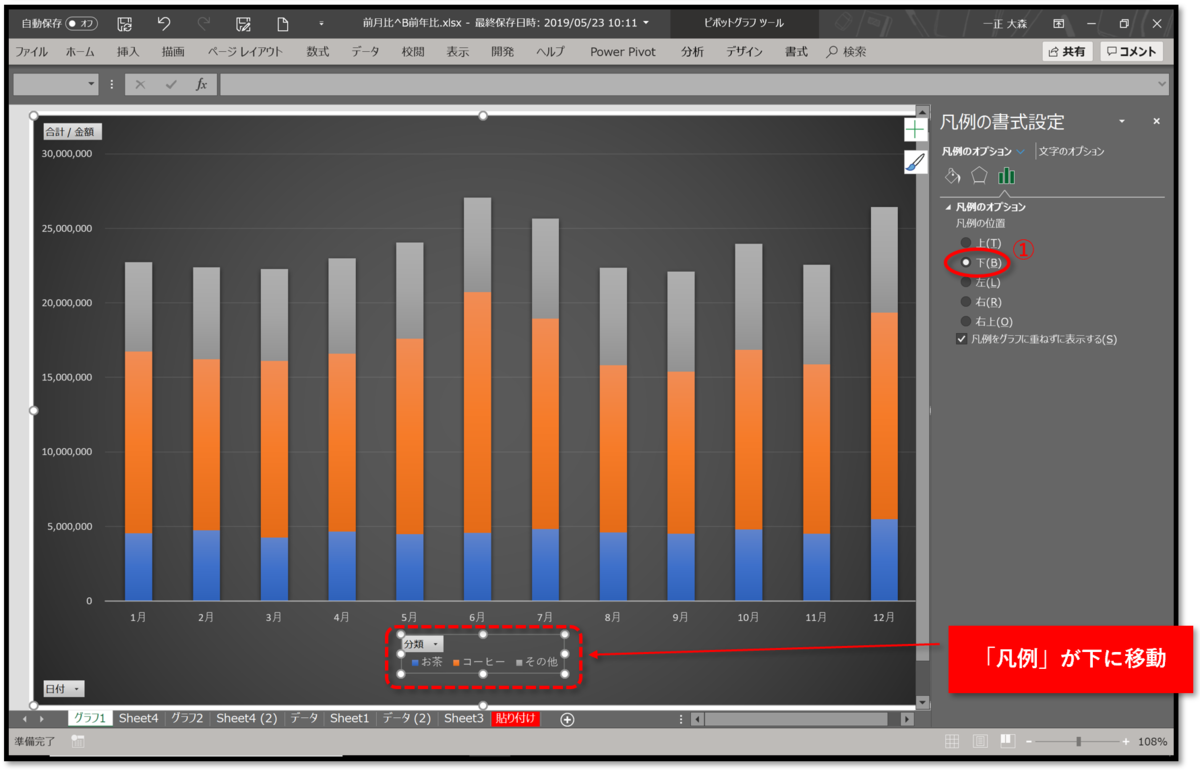Switch to Page Layout view in status bar
This screenshot has width=1200, height=770.
980,742
